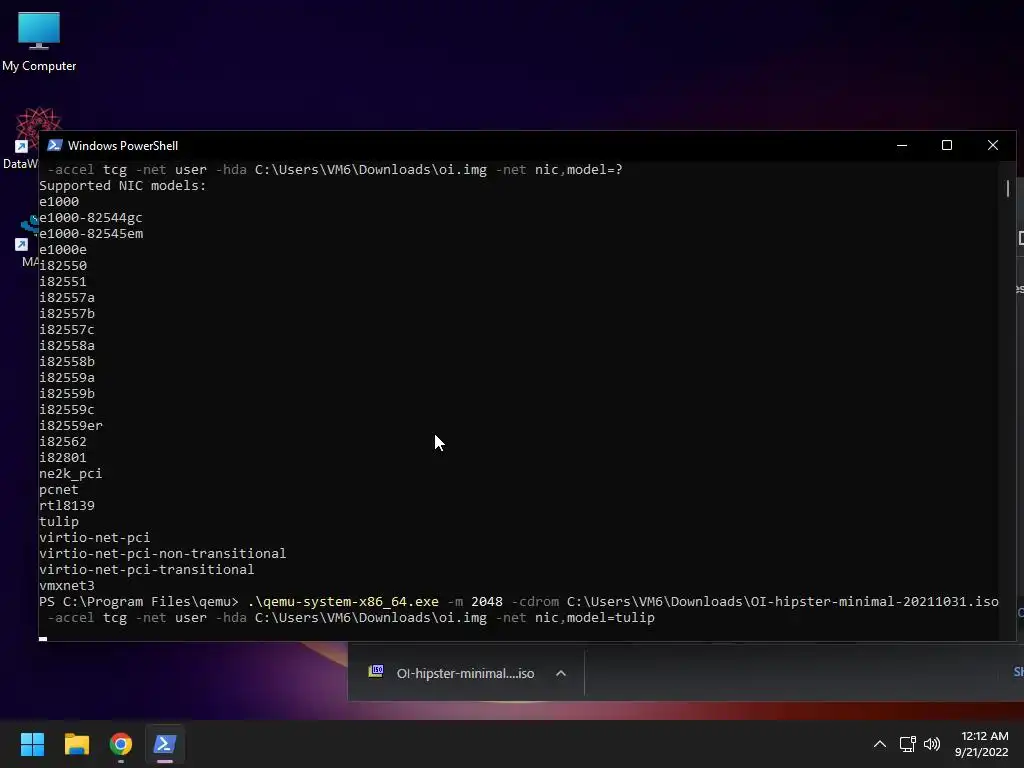
Task: Click the 'e1000e' entry
Action: click(63, 249)
